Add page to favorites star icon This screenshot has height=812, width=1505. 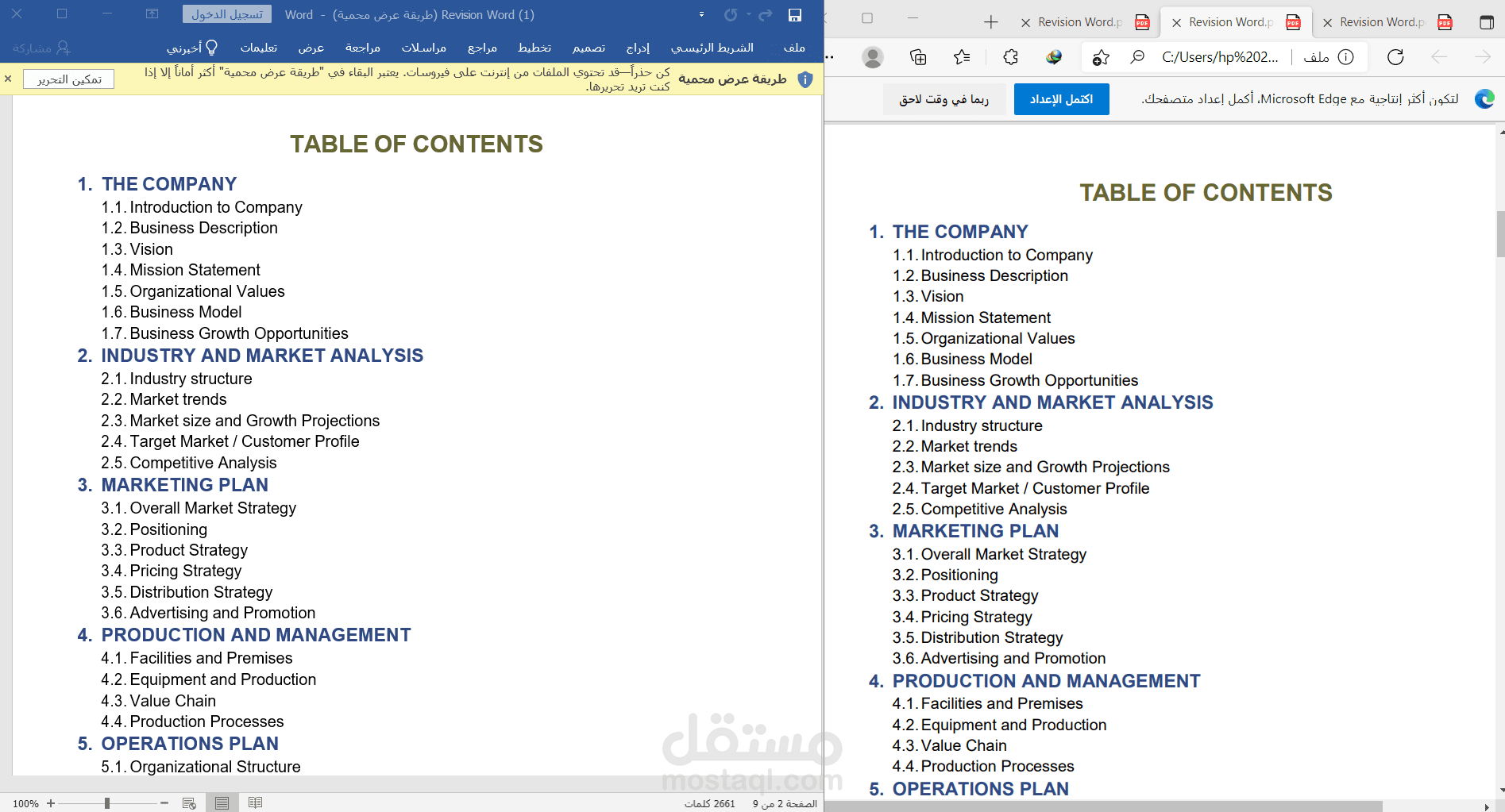(1101, 57)
